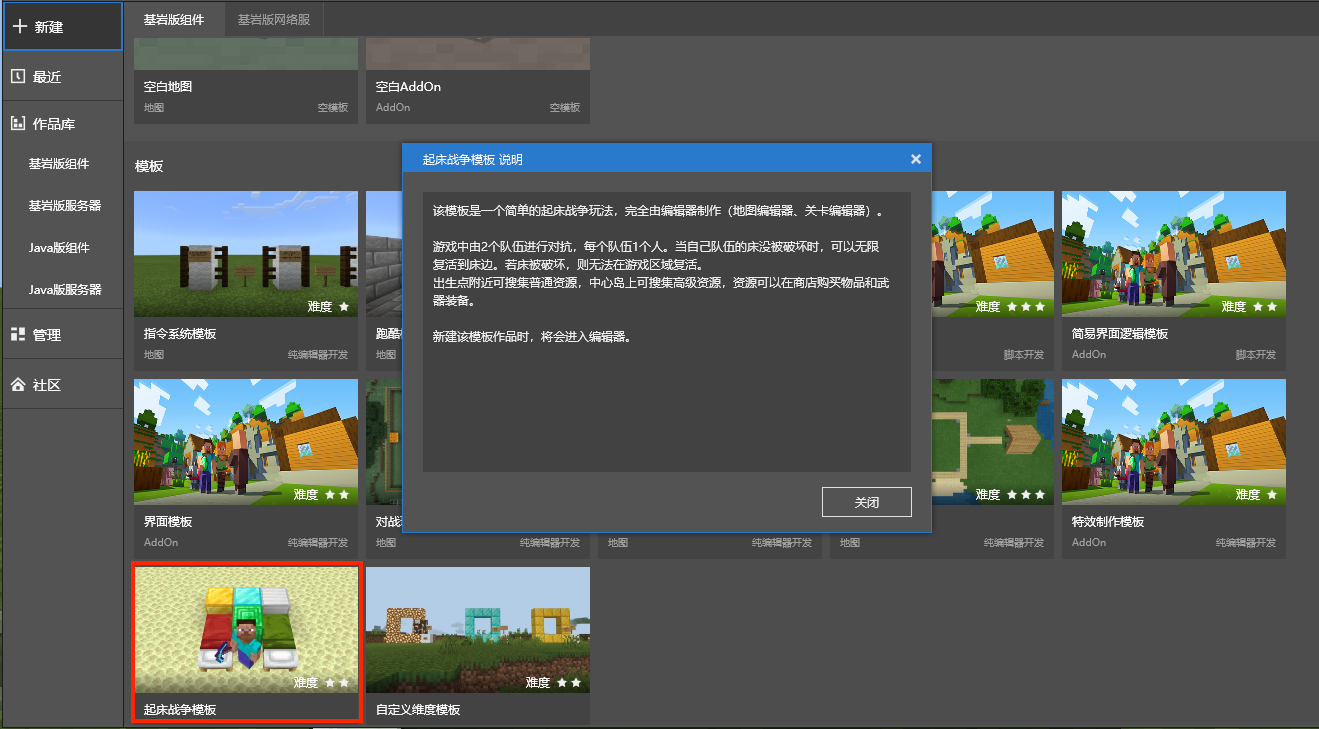The width and height of the screenshot is (1319, 729).
Task: Click the 空白地图 title text
Action: point(168,87)
